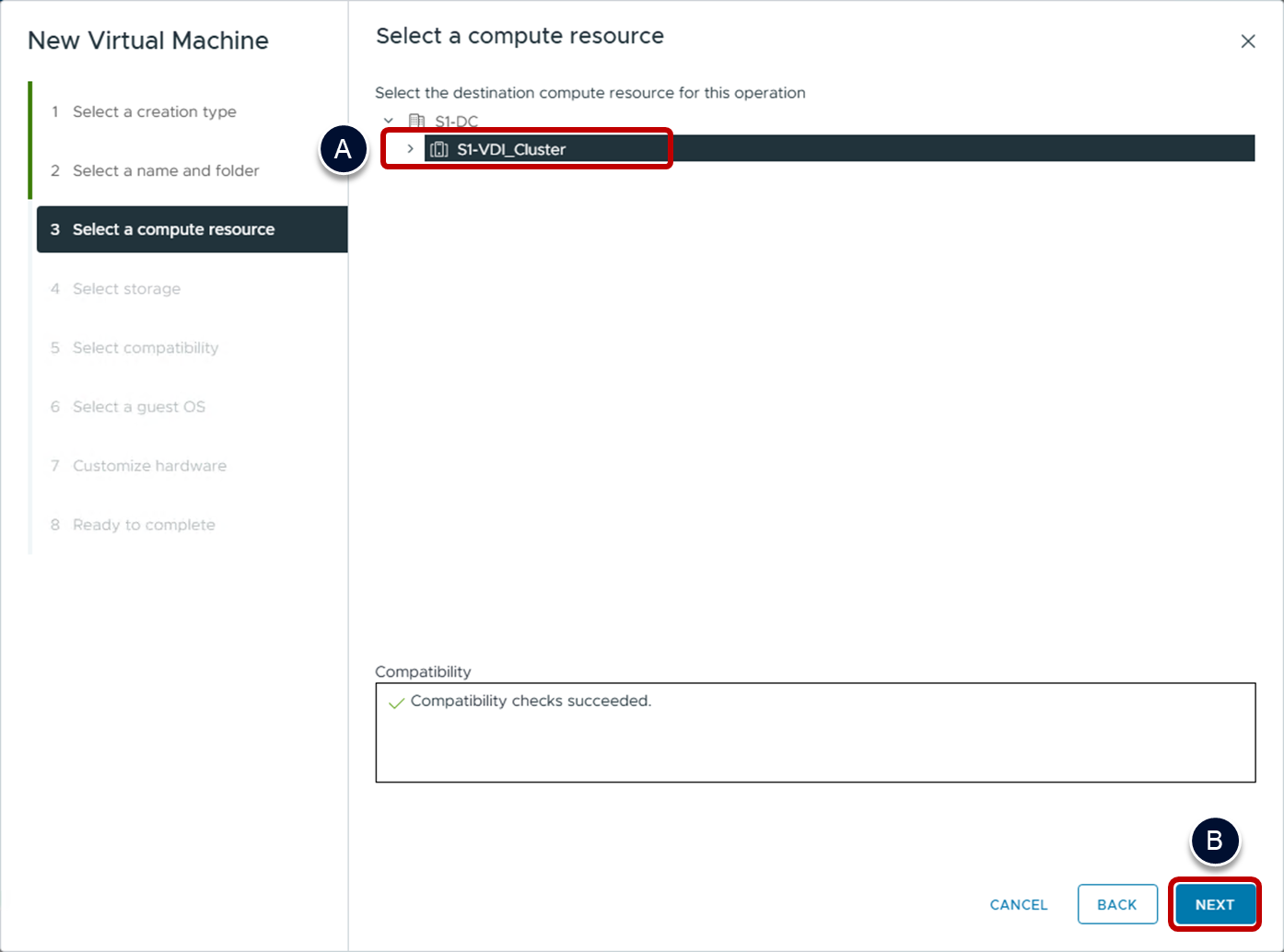The image size is (1284, 952).
Task: Click the S1-DC datacenter icon
Action: (416, 122)
